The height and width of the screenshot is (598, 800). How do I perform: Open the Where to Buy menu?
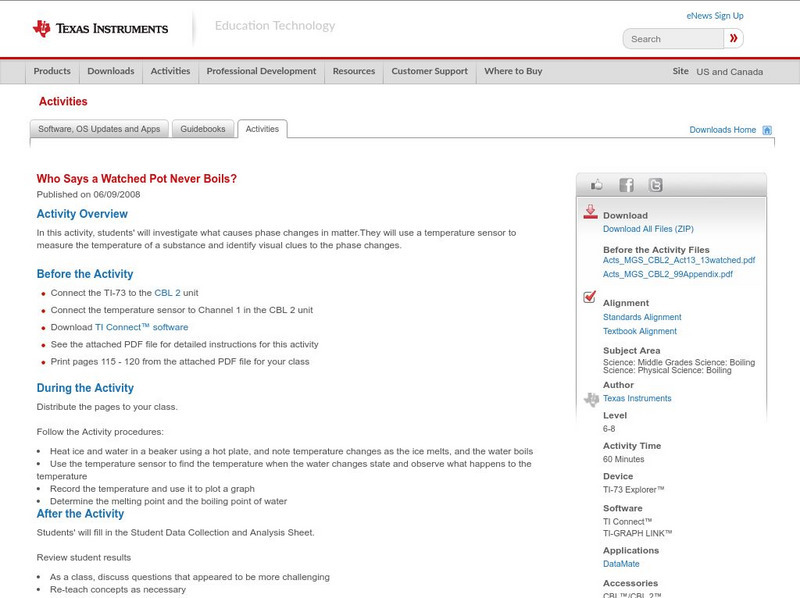tap(513, 71)
